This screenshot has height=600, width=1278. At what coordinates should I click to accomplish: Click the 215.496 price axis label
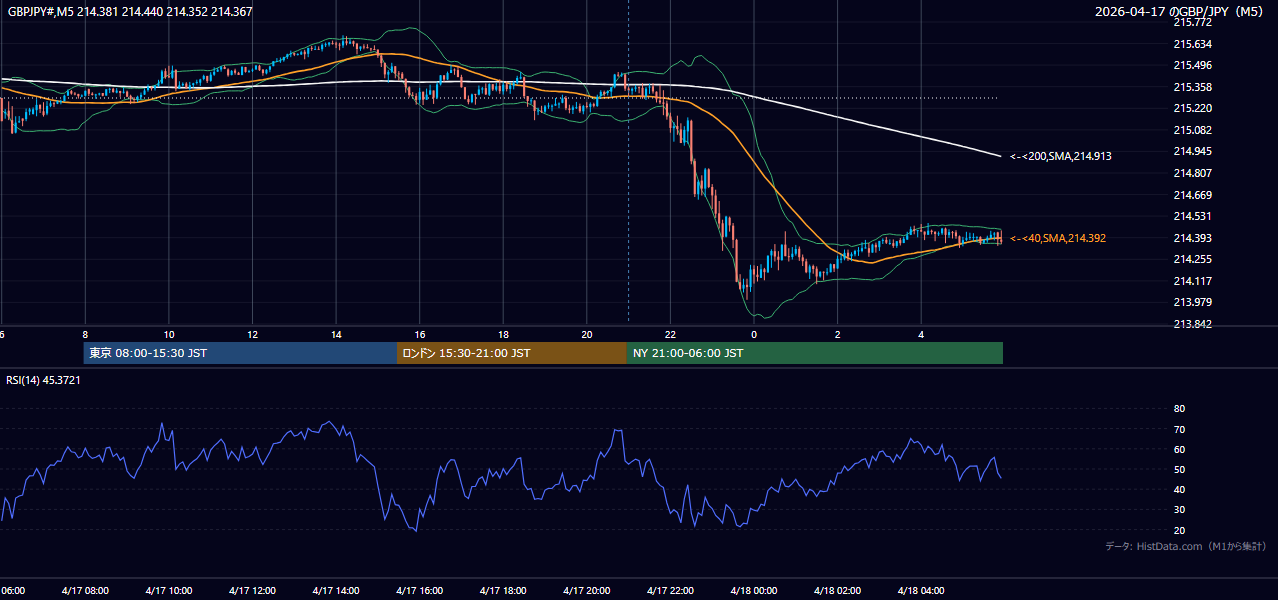1192,65
